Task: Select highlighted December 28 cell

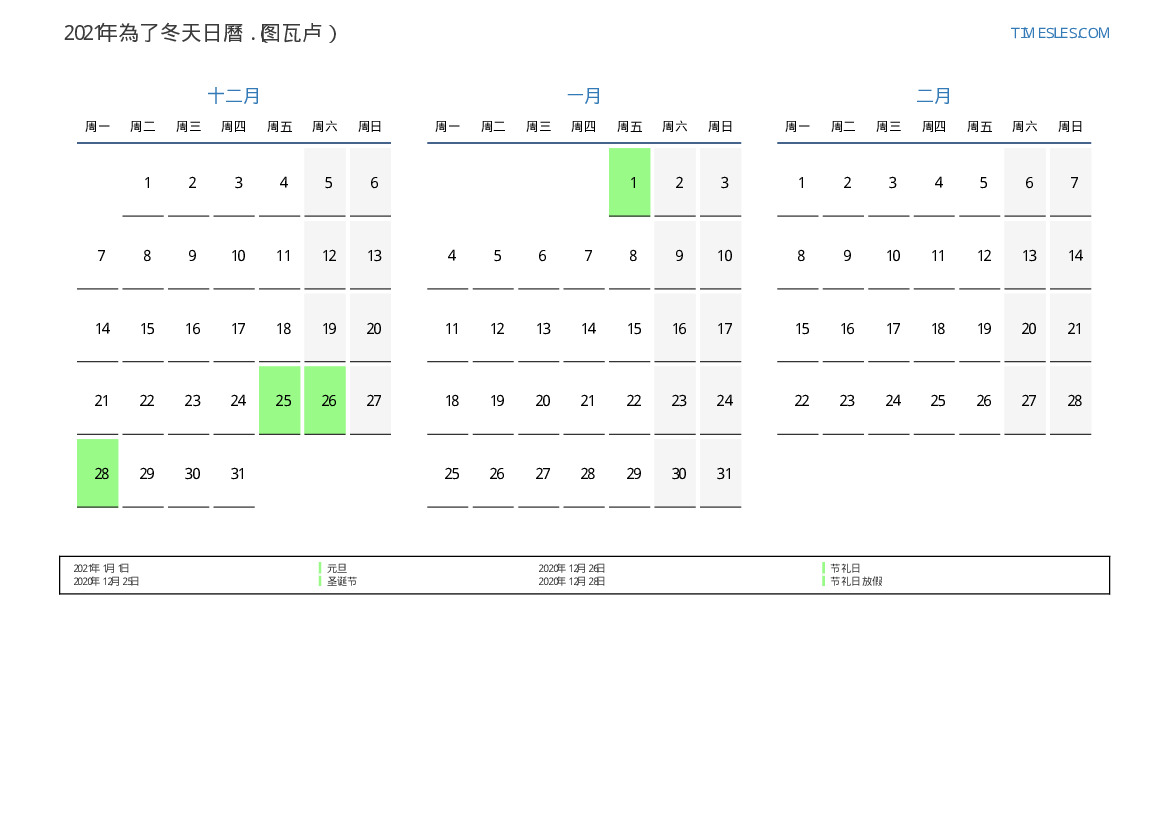Action: pos(101,474)
